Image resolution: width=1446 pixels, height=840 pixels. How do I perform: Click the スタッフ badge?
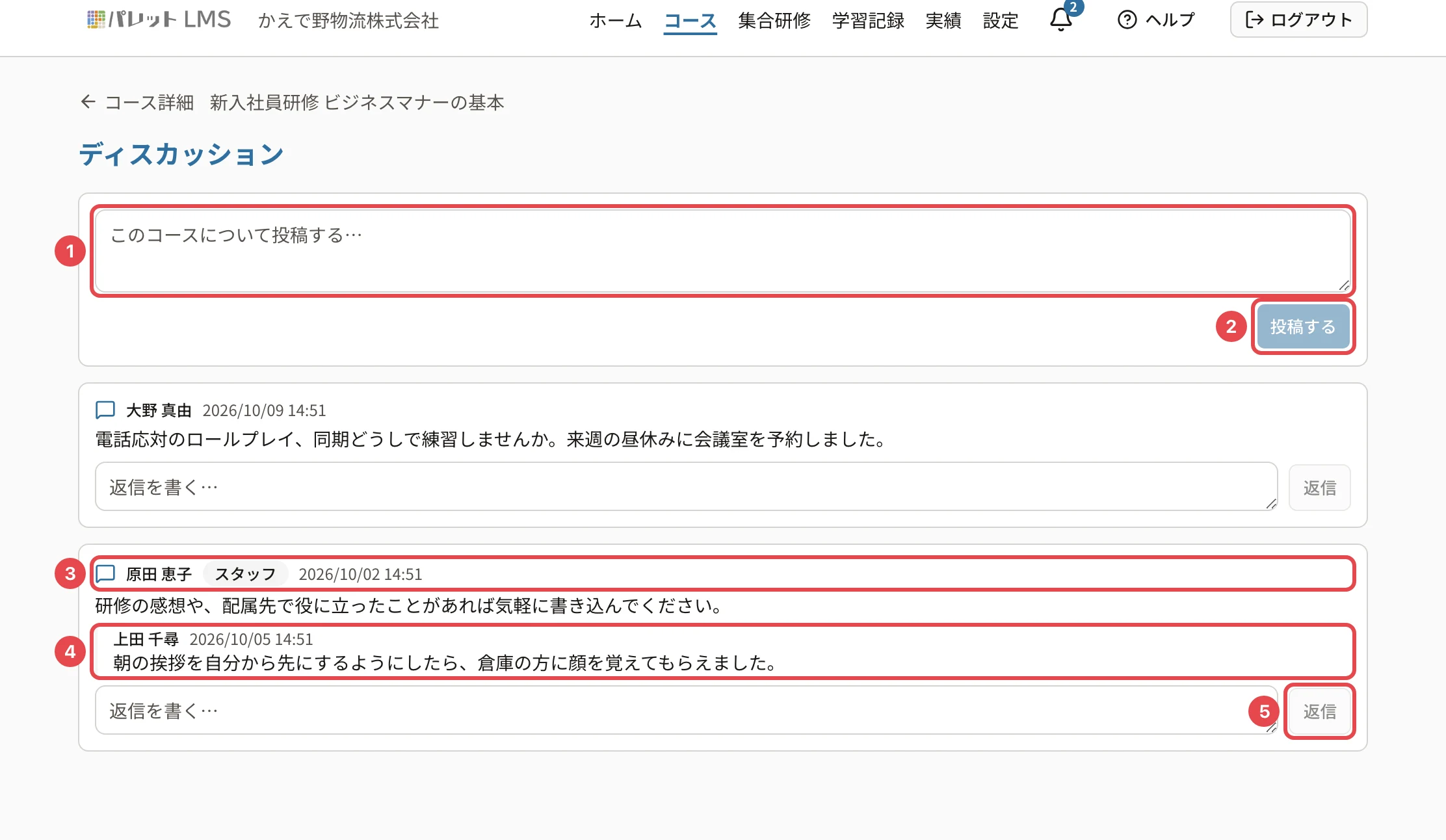(x=245, y=574)
